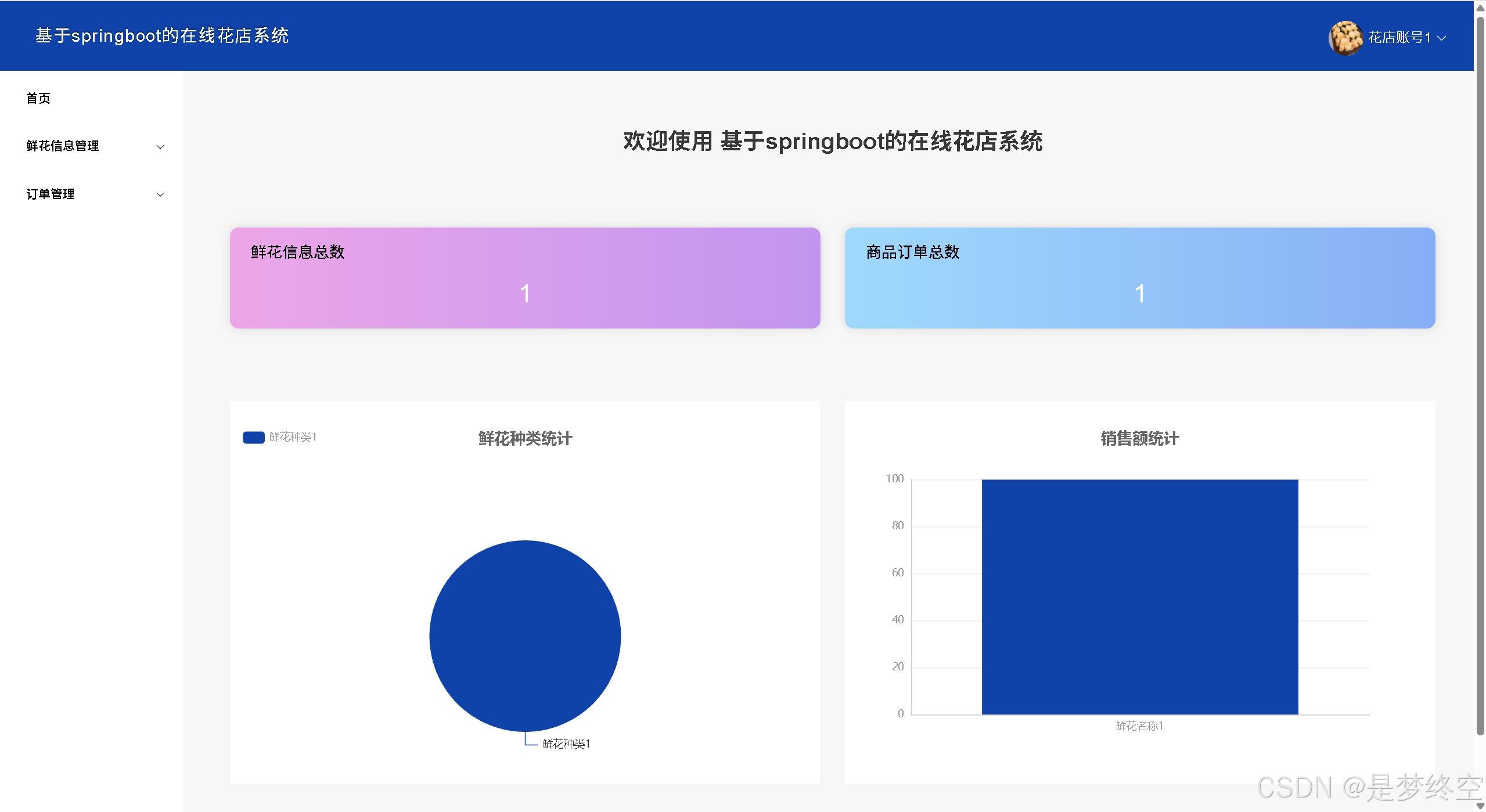1486x812 pixels.
Task: Click the blue legend color swatch
Action: click(x=253, y=437)
